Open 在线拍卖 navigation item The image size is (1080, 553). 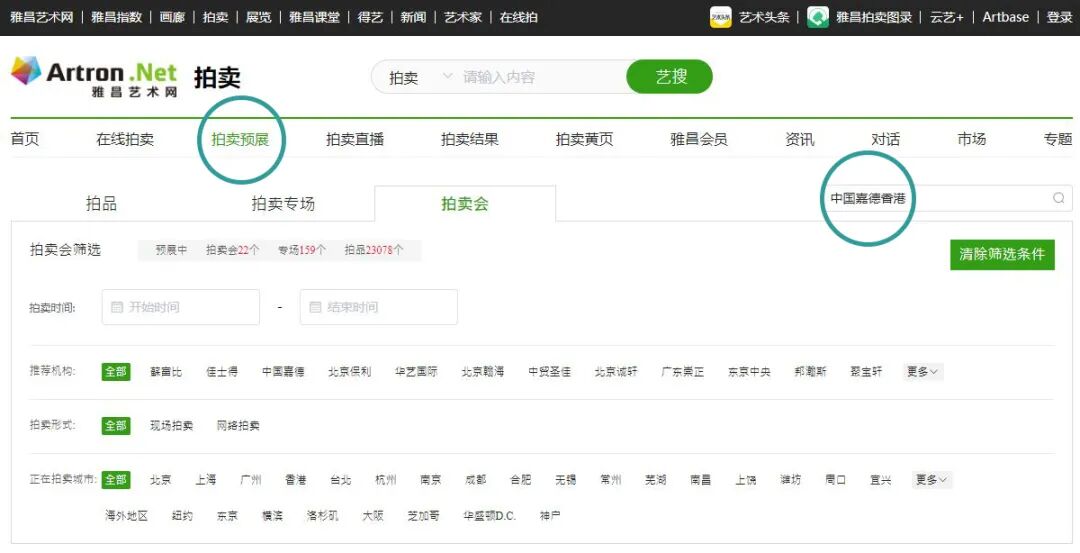click(x=125, y=139)
